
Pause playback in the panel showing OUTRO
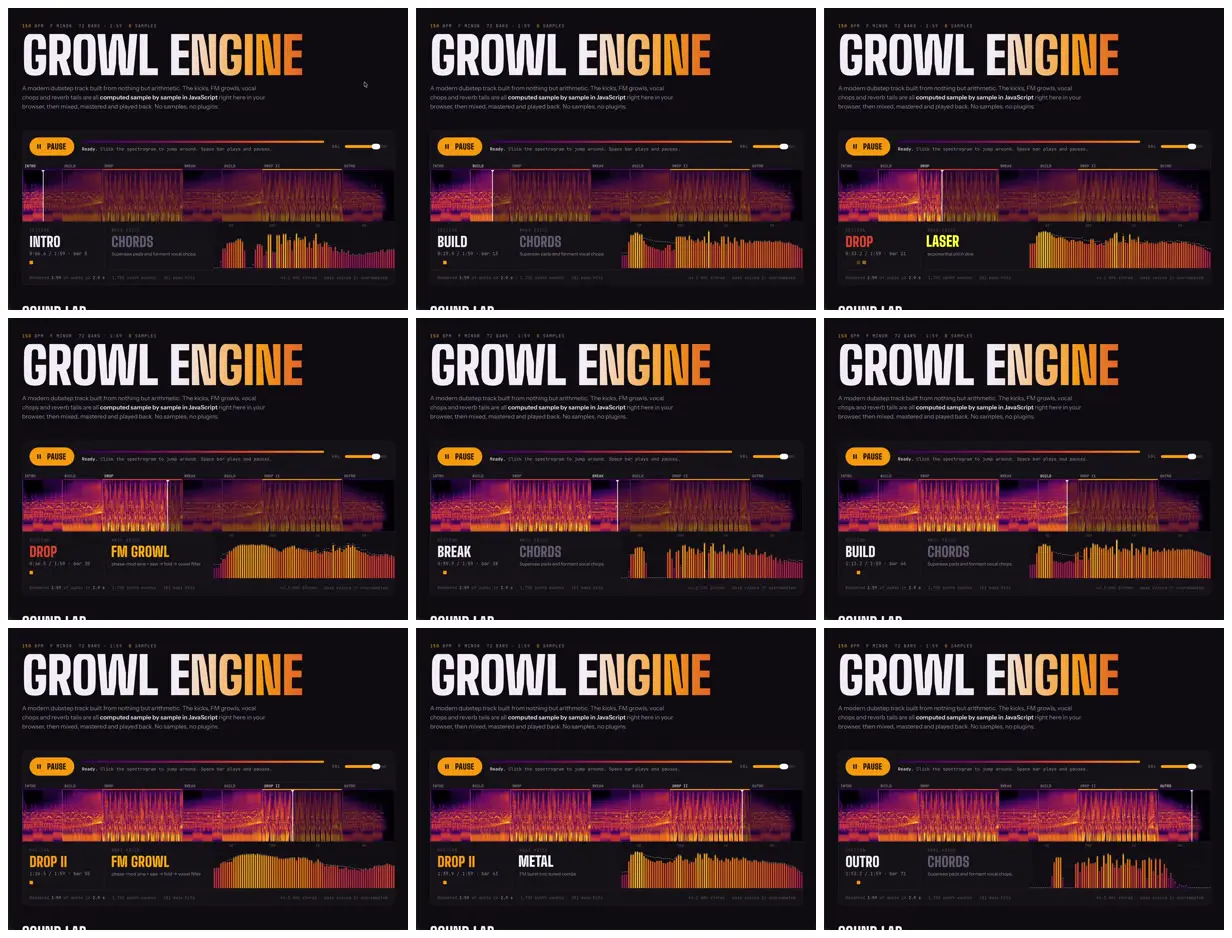pos(868,767)
